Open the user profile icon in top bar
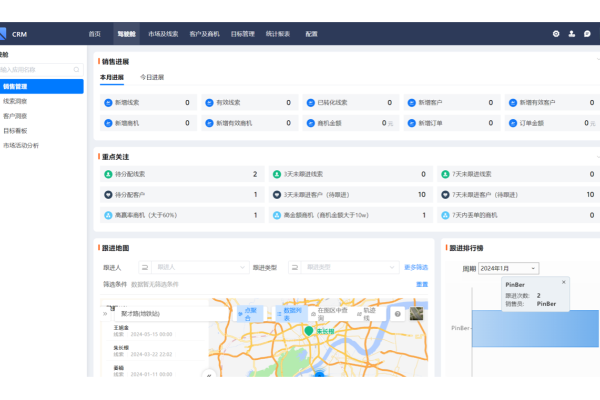600x400 pixels. coord(572,34)
